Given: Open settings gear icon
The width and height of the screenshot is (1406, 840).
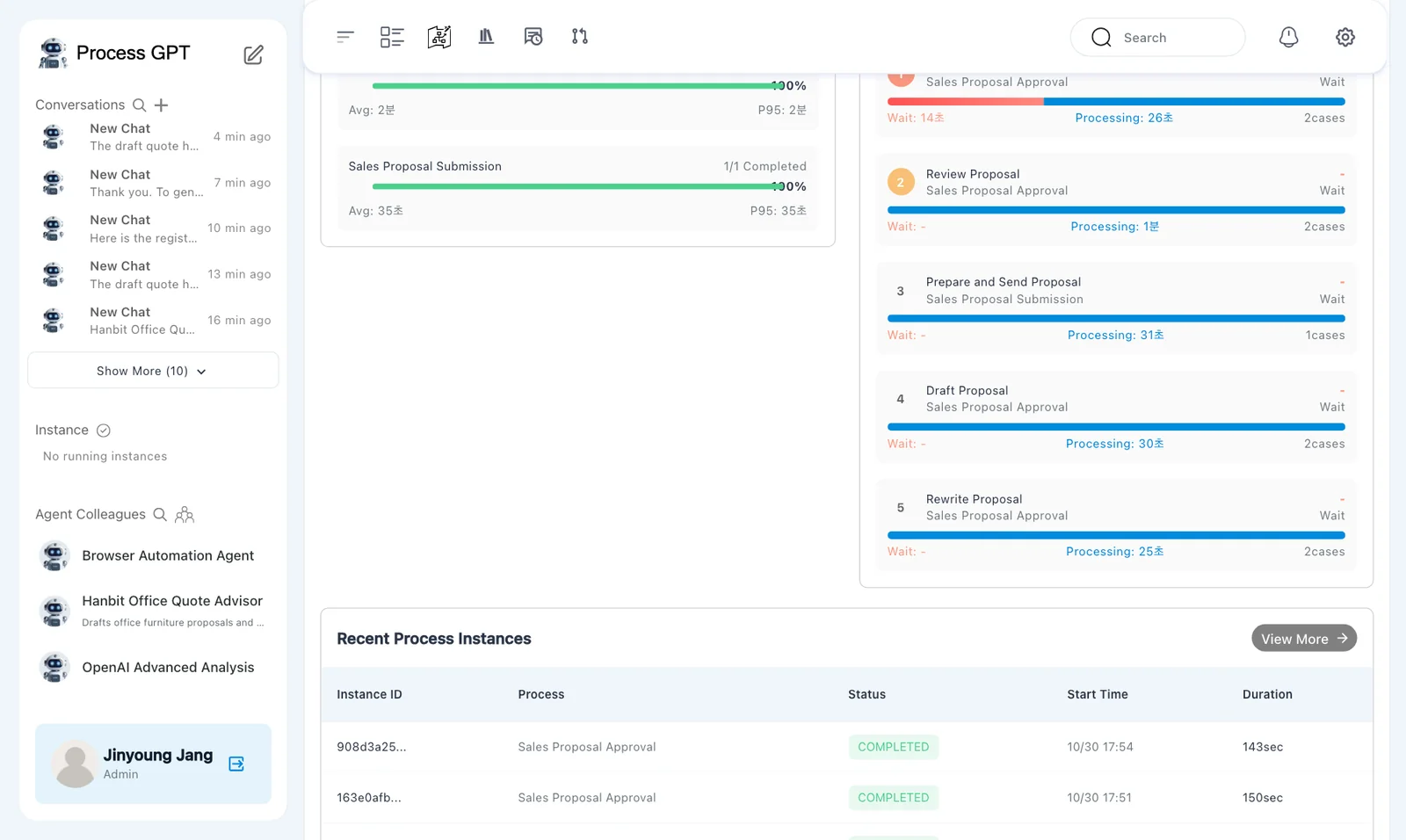Looking at the screenshot, I should pos(1345,37).
